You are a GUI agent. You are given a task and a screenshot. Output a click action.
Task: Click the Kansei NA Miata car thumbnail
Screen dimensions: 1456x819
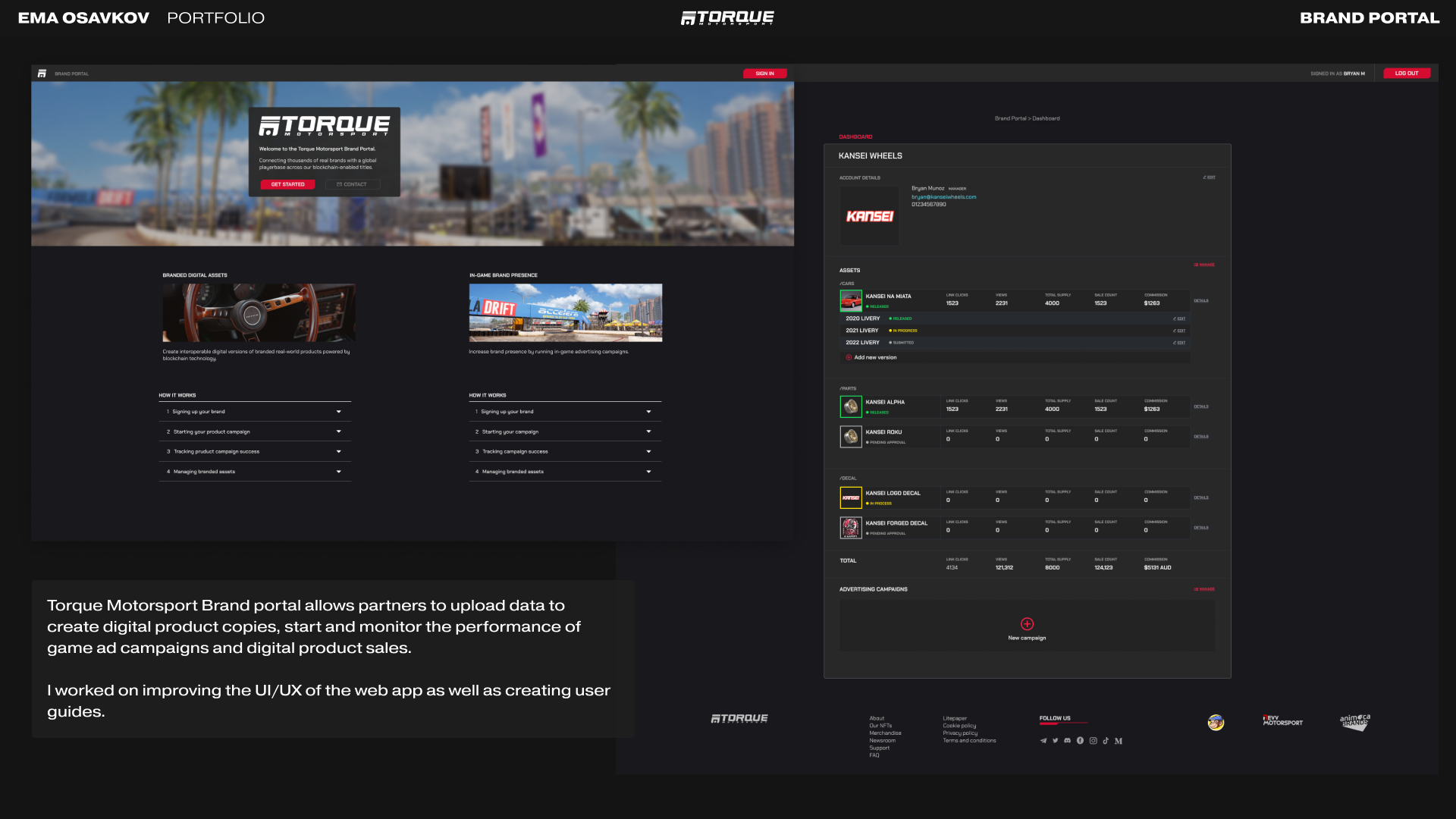(x=851, y=300)
